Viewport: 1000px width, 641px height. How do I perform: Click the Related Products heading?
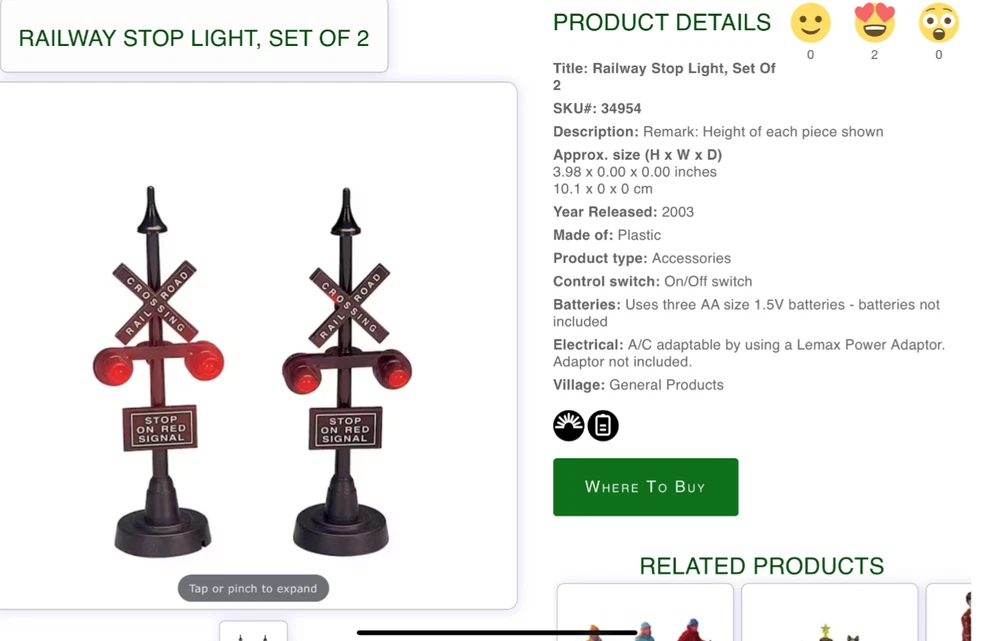[761, 566]
